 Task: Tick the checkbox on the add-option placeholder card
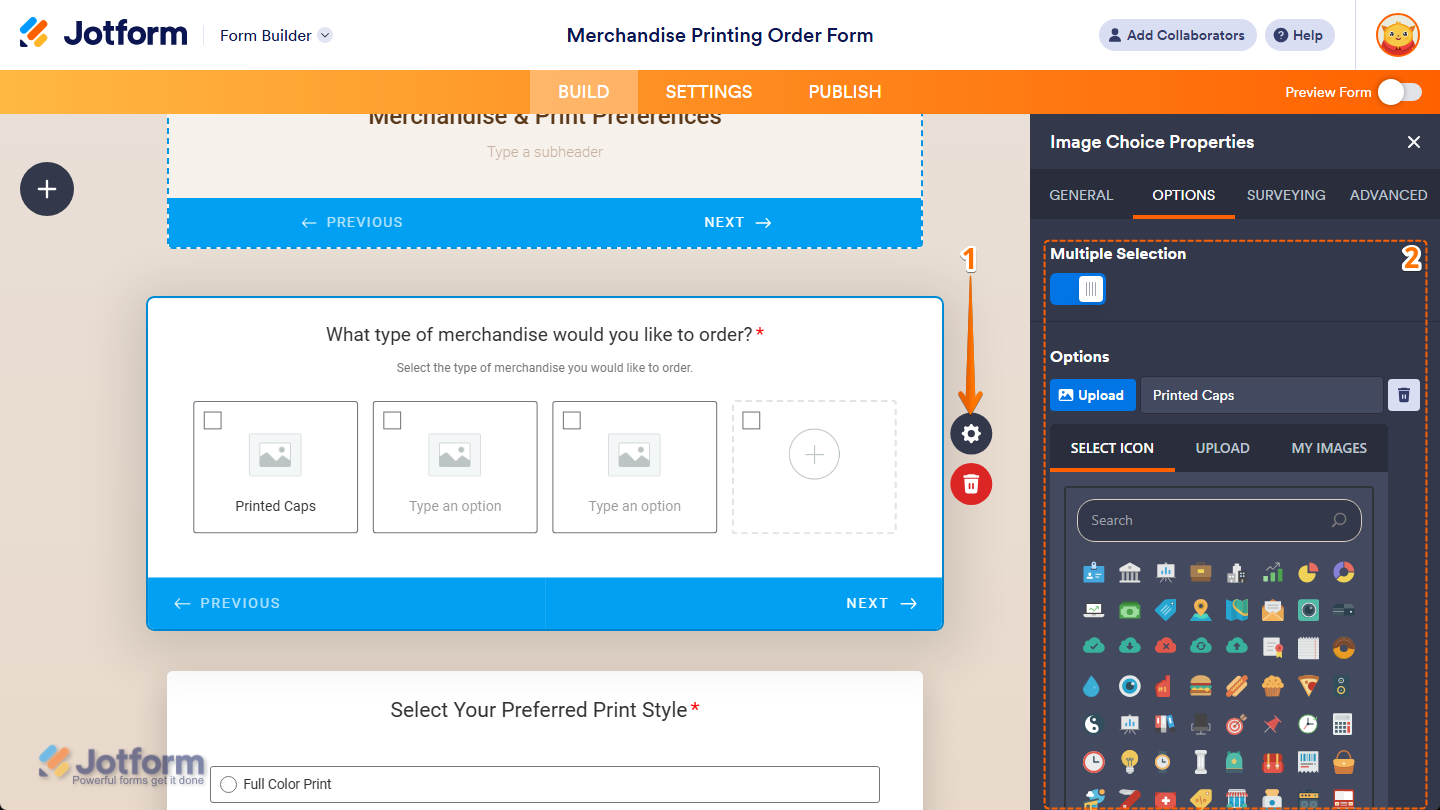pos(752,420)
